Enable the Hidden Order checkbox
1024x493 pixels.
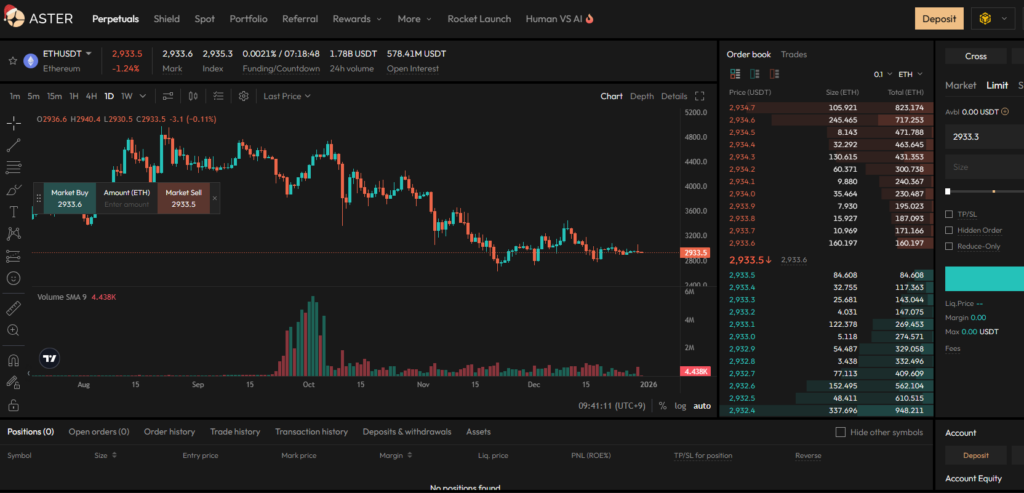click(949, 230)
